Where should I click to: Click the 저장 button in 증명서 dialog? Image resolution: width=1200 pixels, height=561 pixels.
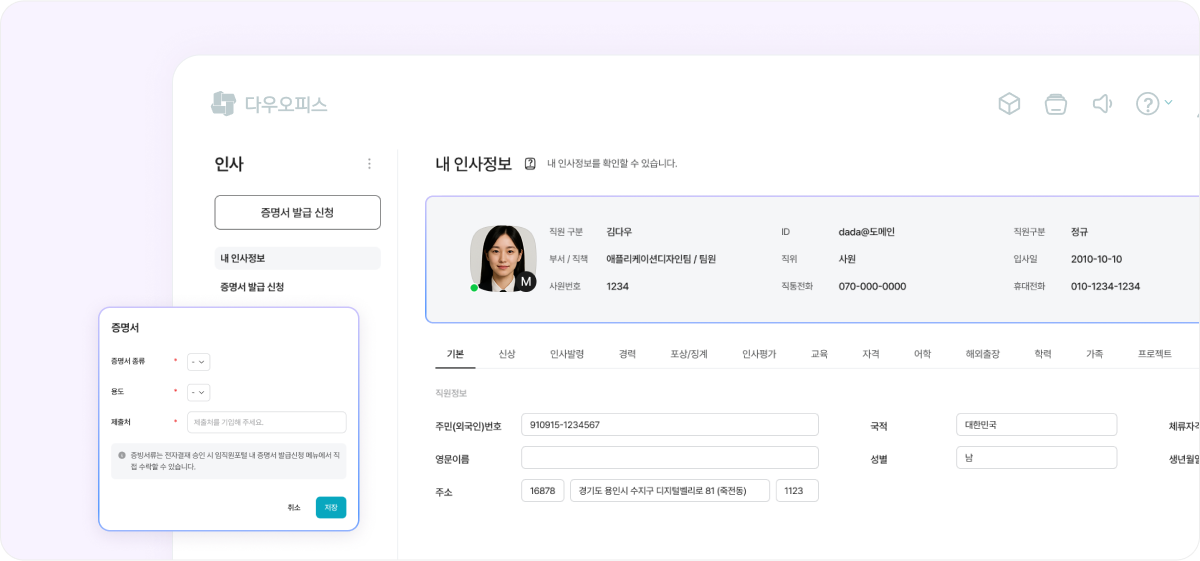pyautogui.click(x=331, y=507)
